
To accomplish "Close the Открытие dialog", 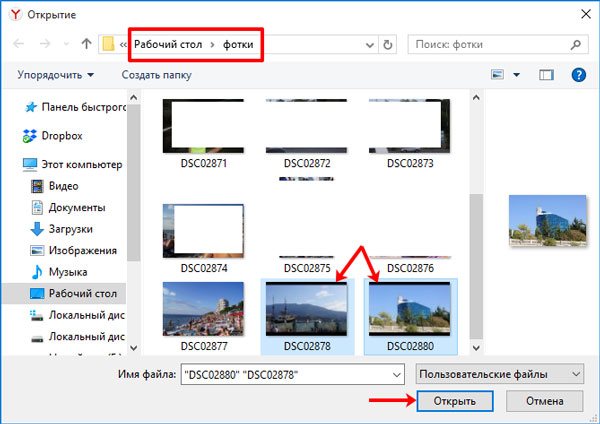I will (585, 15).
